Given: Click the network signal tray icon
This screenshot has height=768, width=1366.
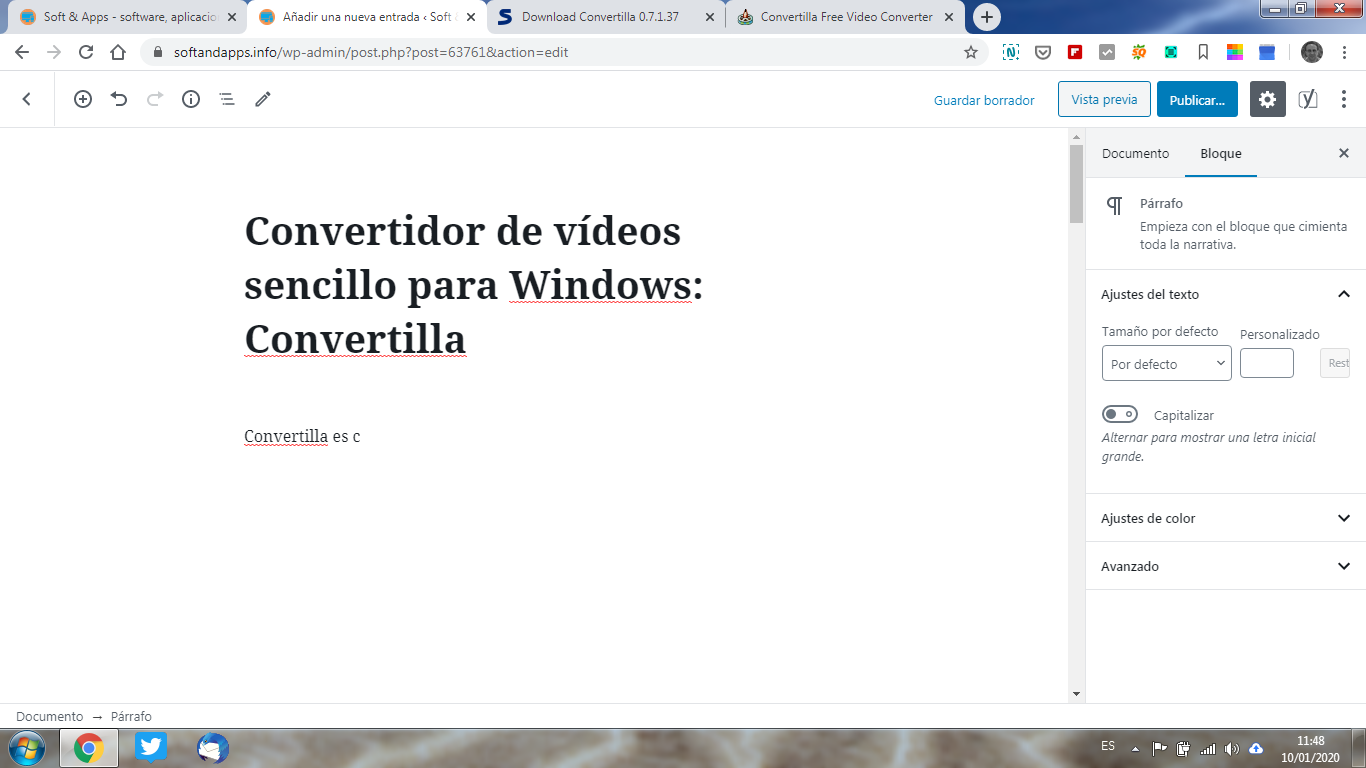Looking at the screenshot, I should point(1208,748).
